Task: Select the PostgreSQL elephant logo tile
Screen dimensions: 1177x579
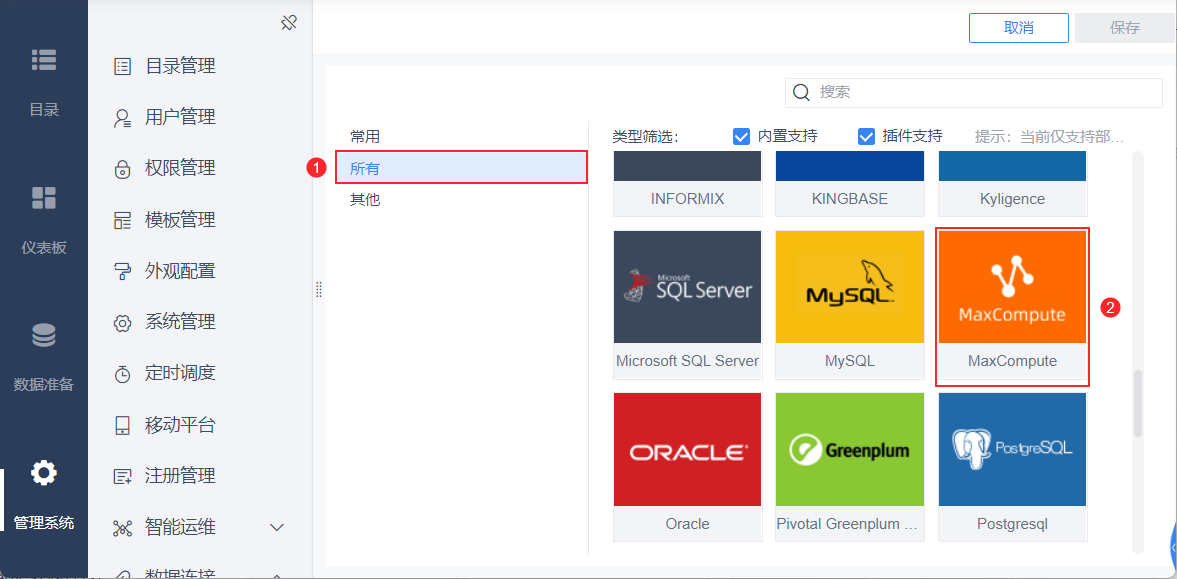Action: 1013,449
